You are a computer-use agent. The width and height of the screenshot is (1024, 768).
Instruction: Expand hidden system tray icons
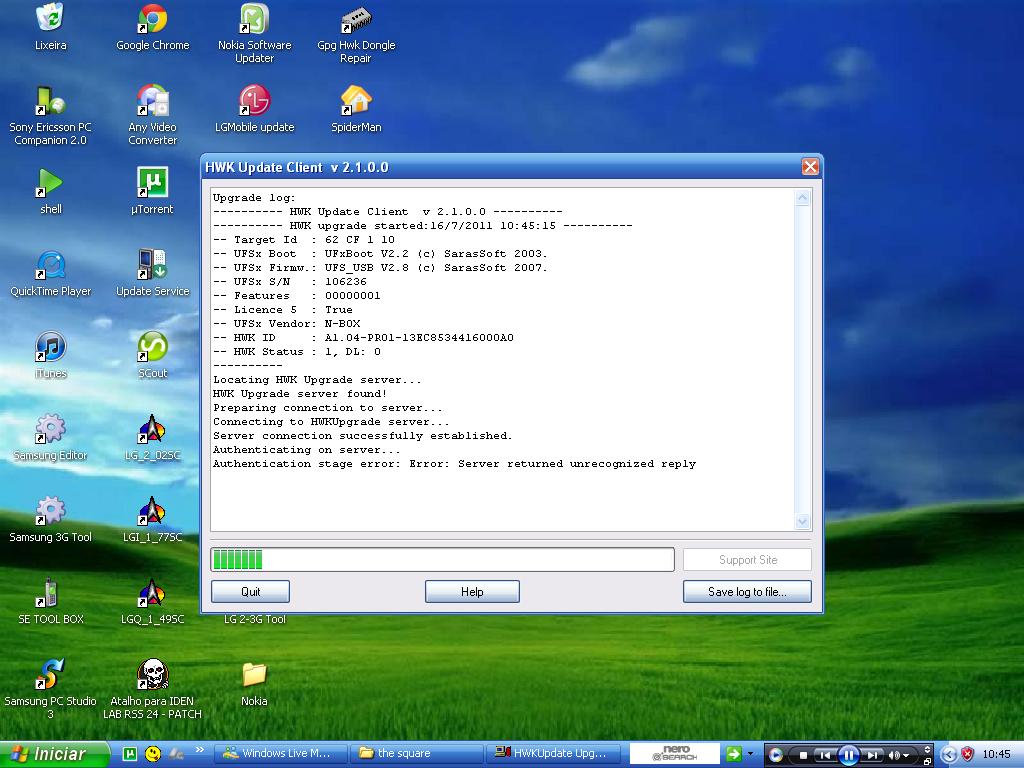(x=949, y=755)
